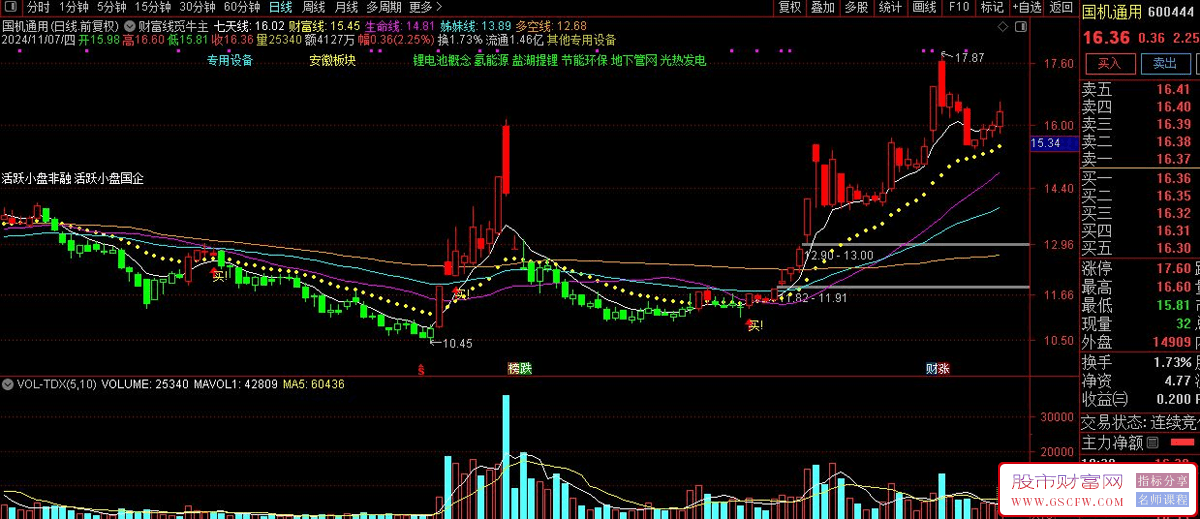Screen dimensions: 1200x519
Task: Click the 返回 back button
Action: coord(1061,7)
